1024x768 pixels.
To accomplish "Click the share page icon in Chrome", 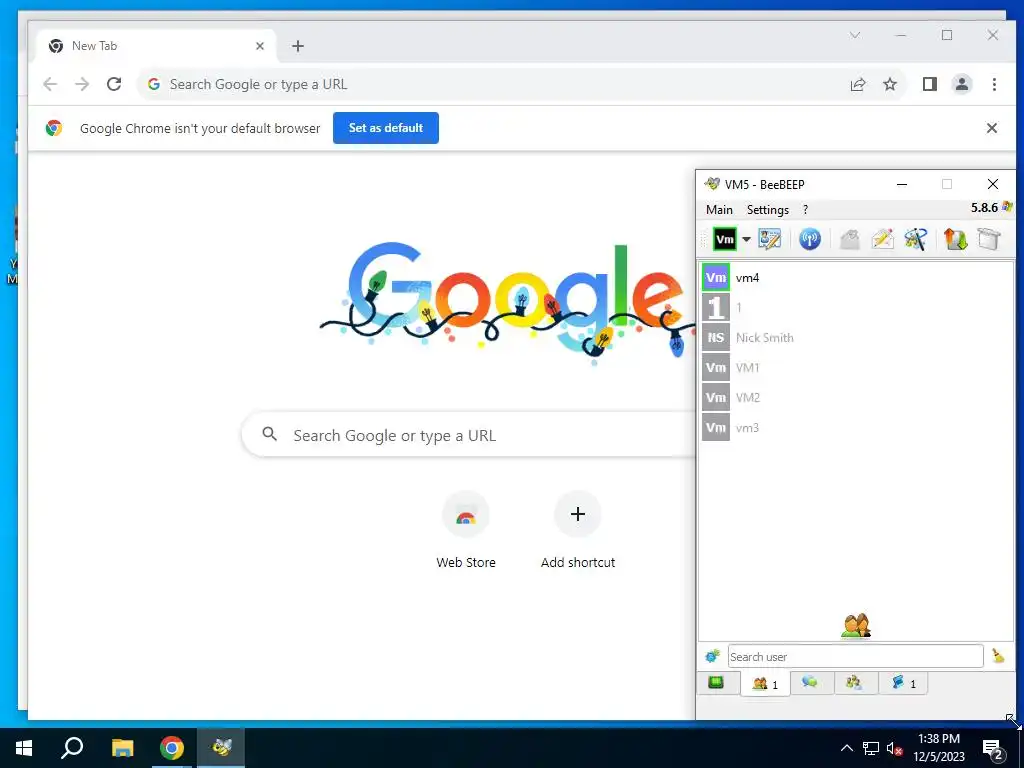I will 858,84.
